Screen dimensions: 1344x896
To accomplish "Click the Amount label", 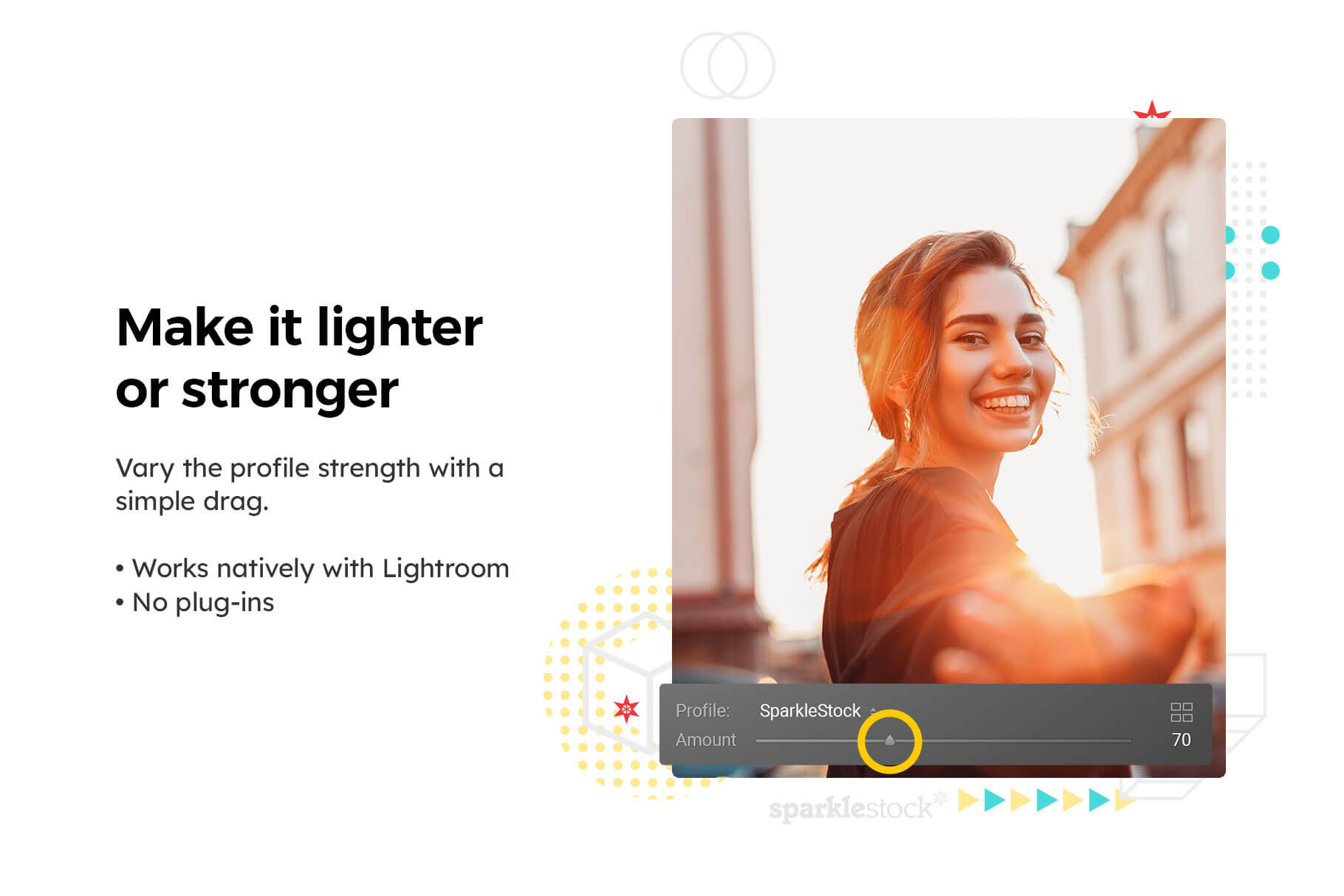I will (x=706, y=740).
